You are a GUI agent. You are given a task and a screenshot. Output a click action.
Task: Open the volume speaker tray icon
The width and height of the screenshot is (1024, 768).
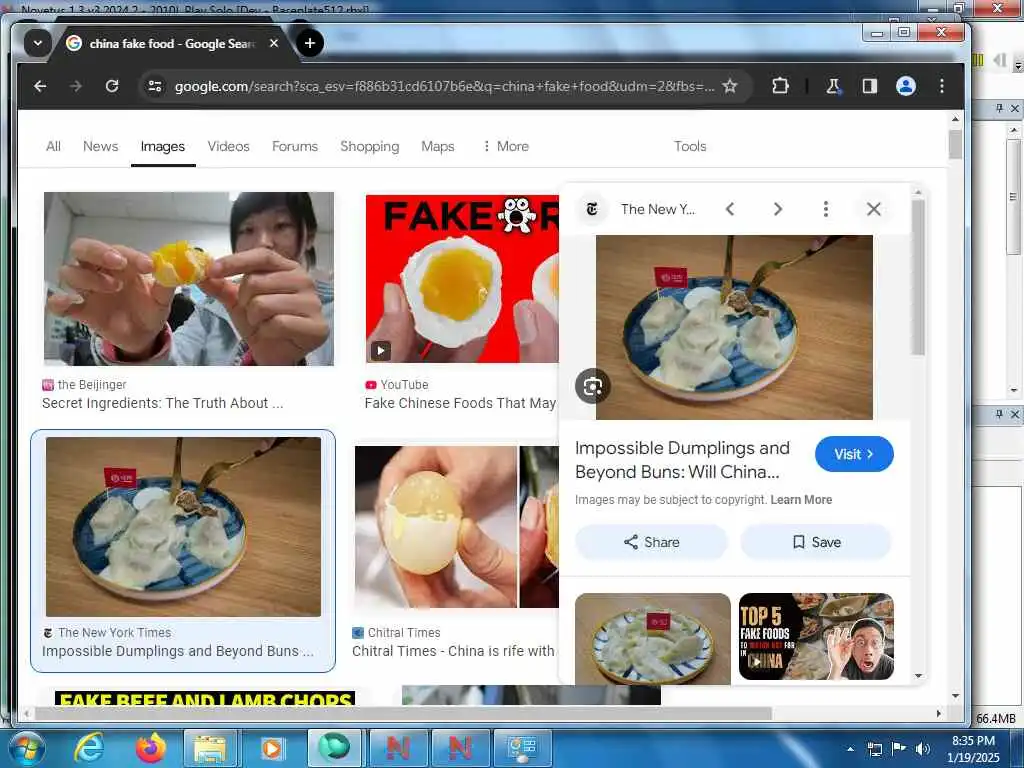pyautogui.click(x=923, y=749)
